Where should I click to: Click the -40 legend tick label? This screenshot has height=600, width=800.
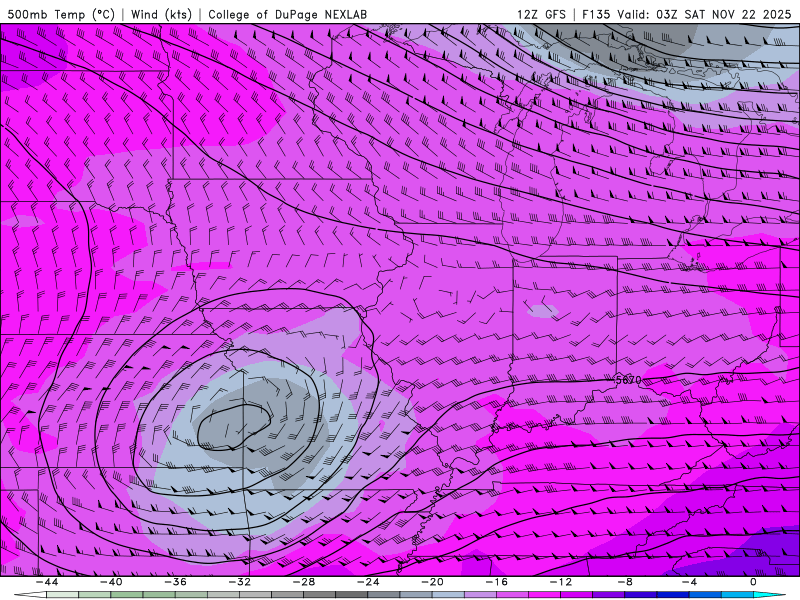(111, 582)
